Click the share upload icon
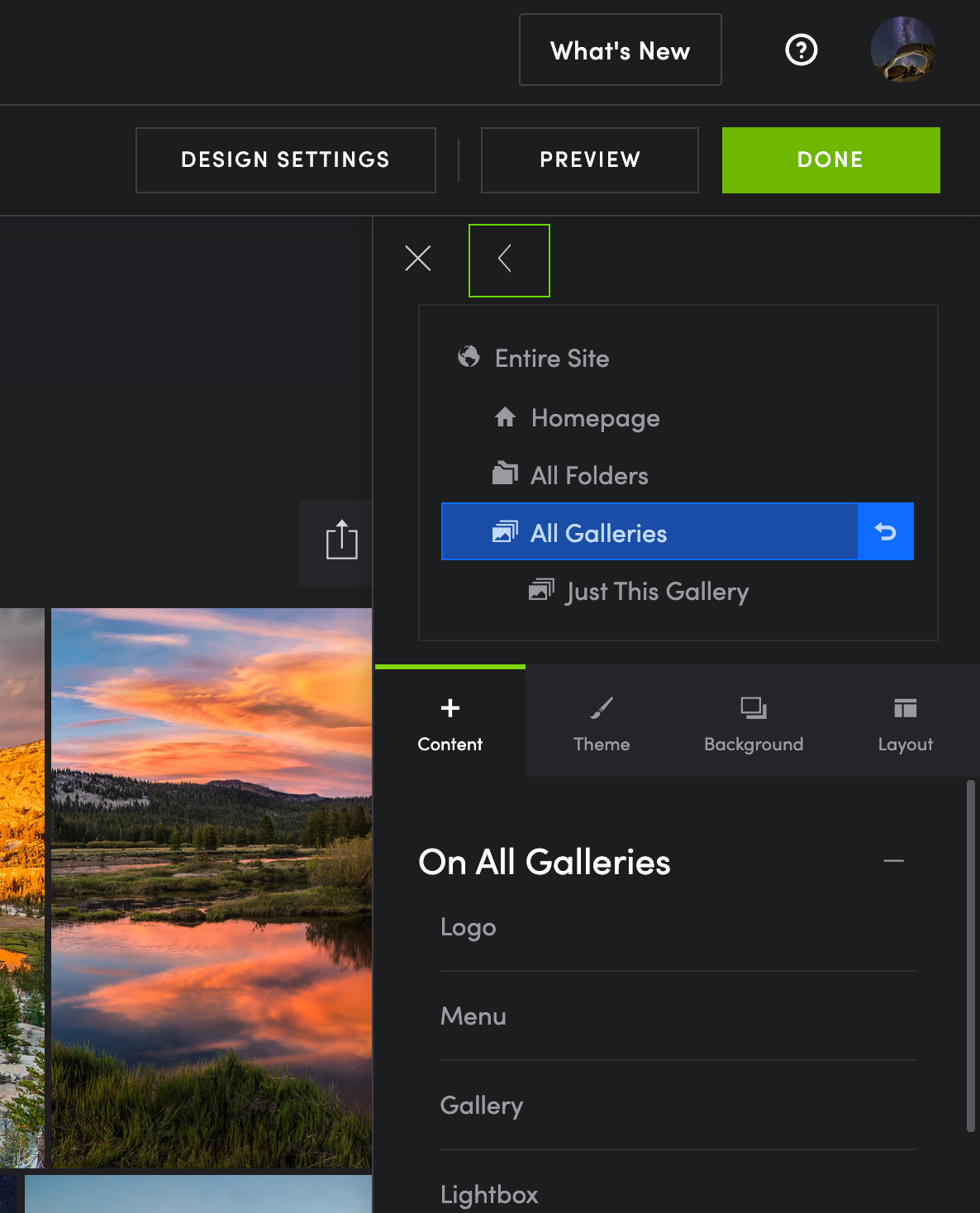Viewport: 980px width, 1213px height. pos(341,541)
